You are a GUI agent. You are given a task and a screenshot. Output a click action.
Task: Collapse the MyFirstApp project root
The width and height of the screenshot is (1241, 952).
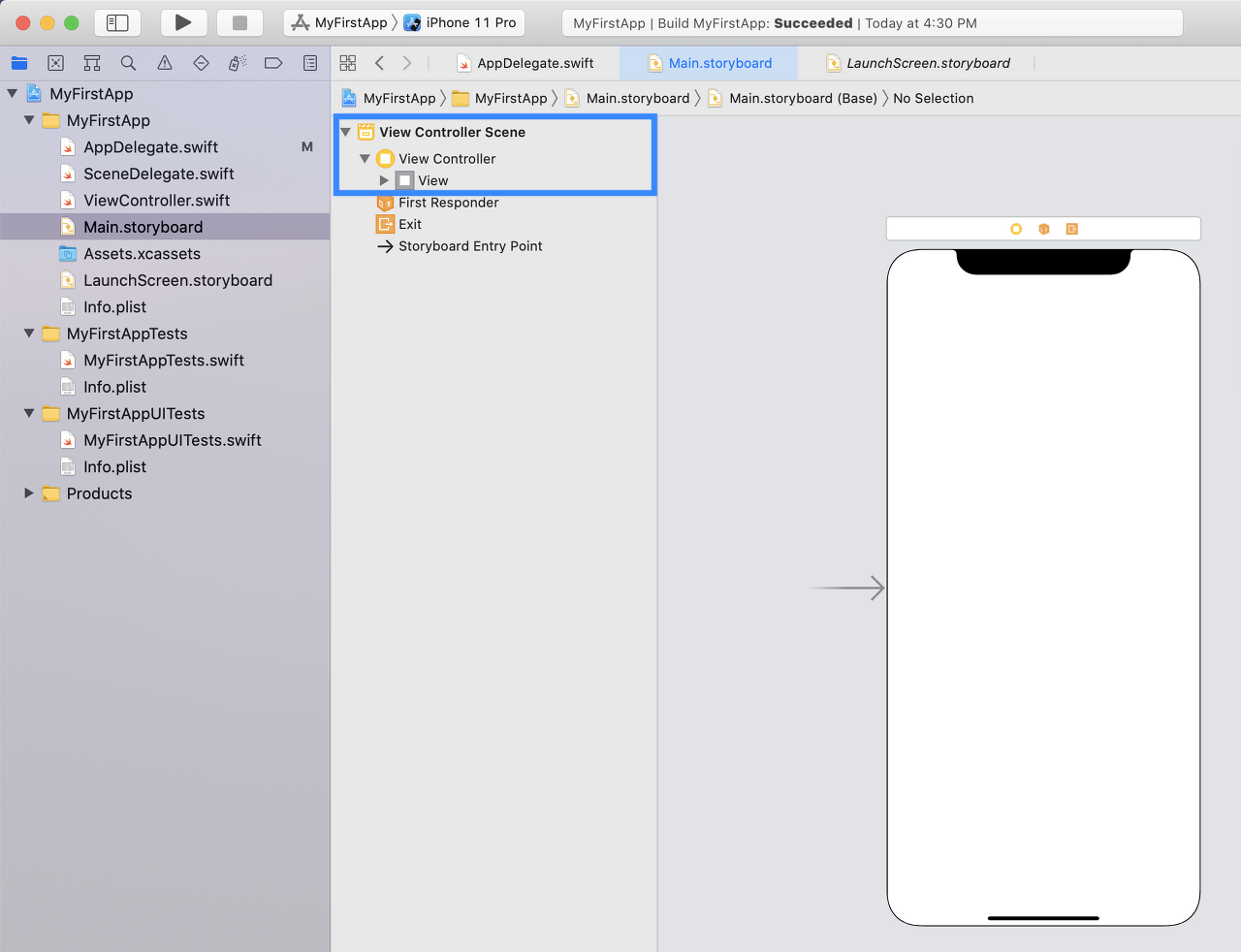(13, 94)
